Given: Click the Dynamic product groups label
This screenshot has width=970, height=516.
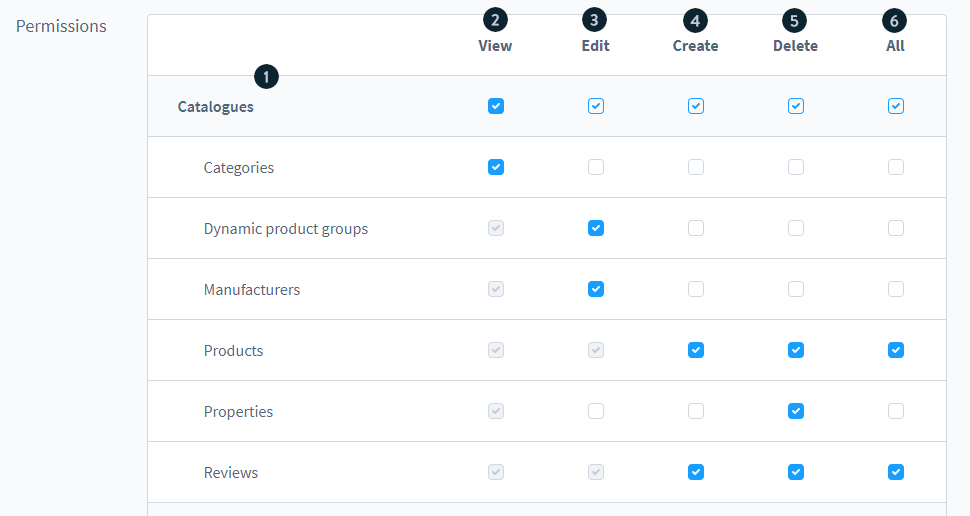Looking at the screenshot, I should click(286, 229).
